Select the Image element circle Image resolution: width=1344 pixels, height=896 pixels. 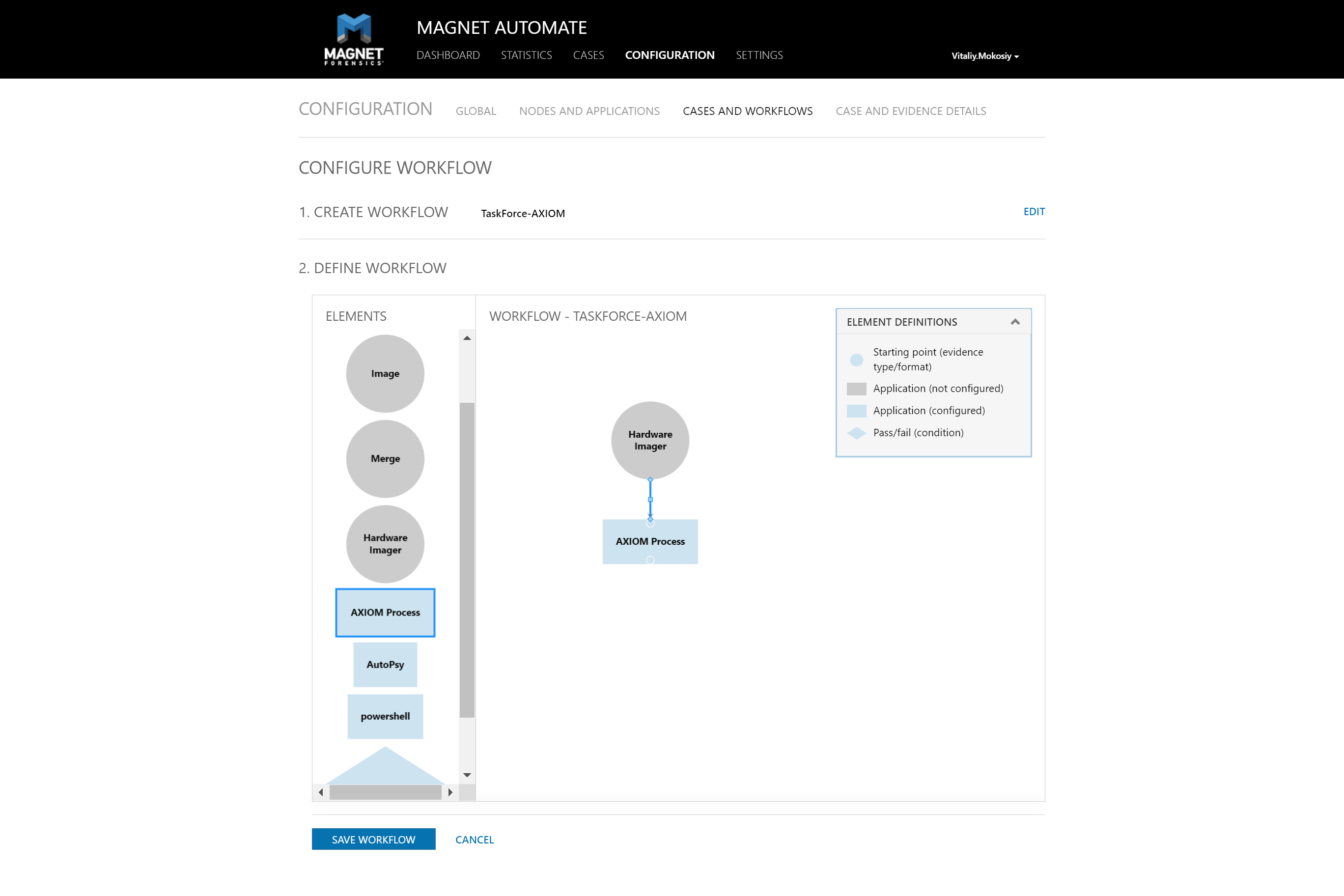click(x=385, y=374)
